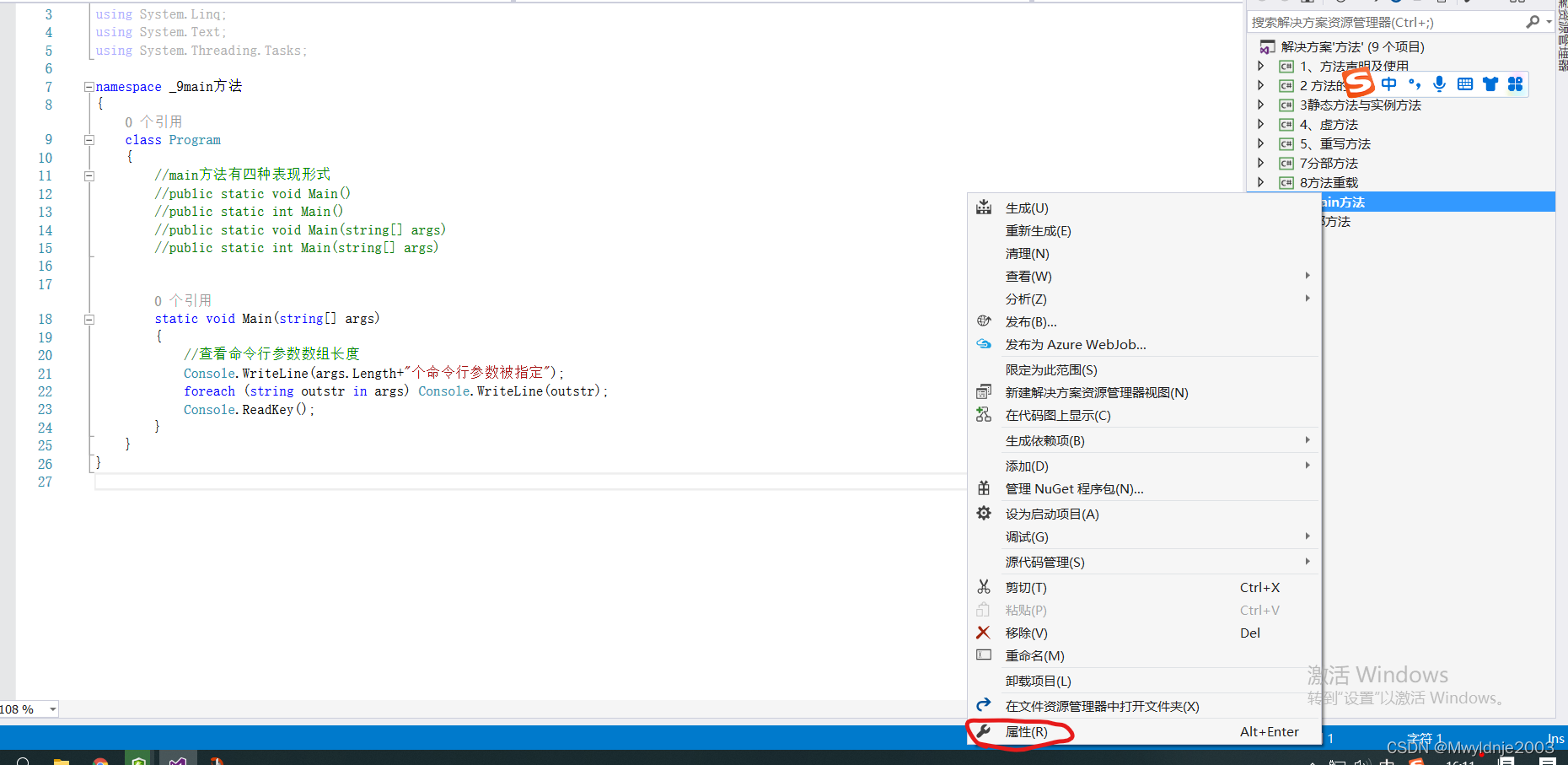Image resolution: width=1568 pixels, height=765 pixels.
Task: Click the Sogou skin (shirt) icon
Action: [x=1490, y=84]
